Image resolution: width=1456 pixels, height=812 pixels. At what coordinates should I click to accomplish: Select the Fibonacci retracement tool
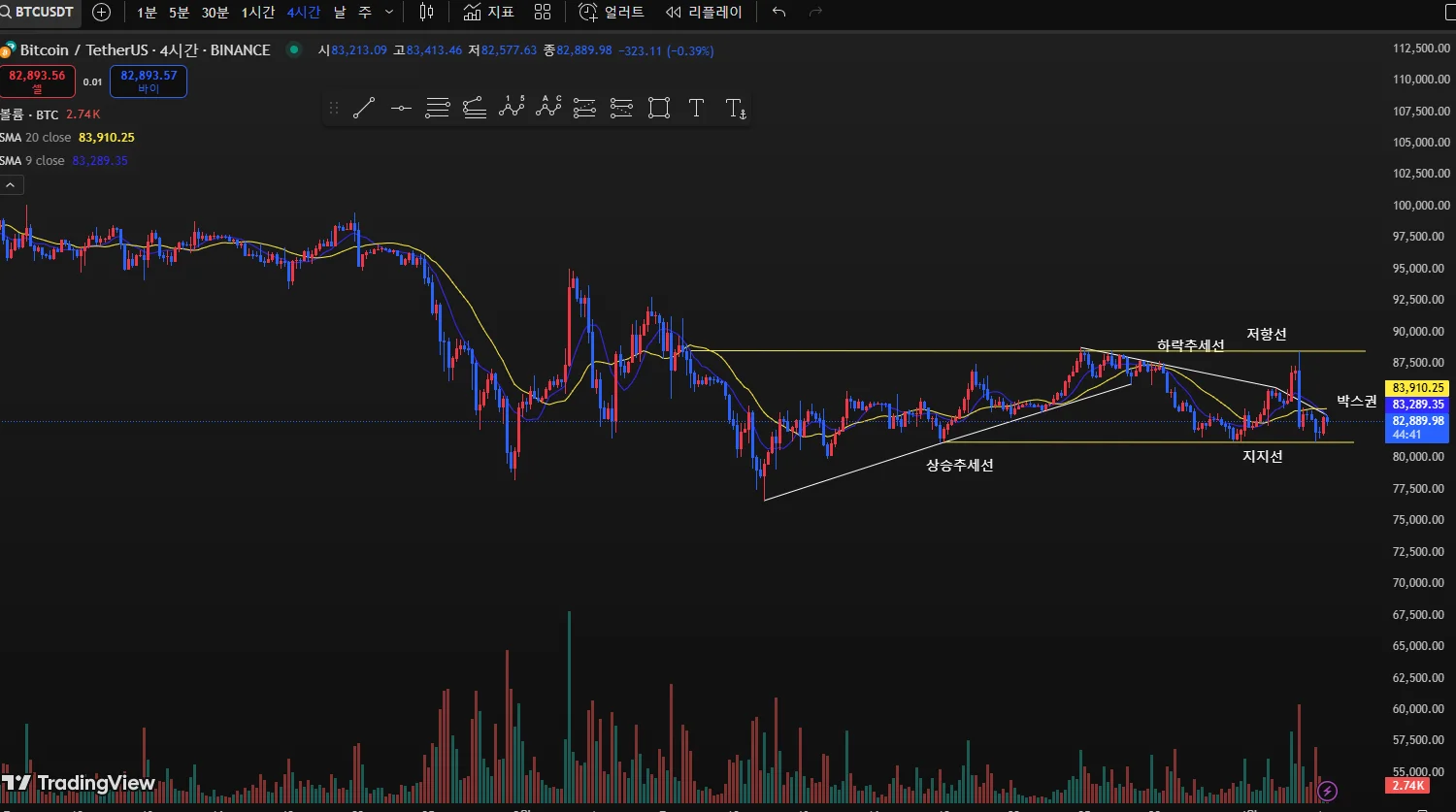click(585, 109)
